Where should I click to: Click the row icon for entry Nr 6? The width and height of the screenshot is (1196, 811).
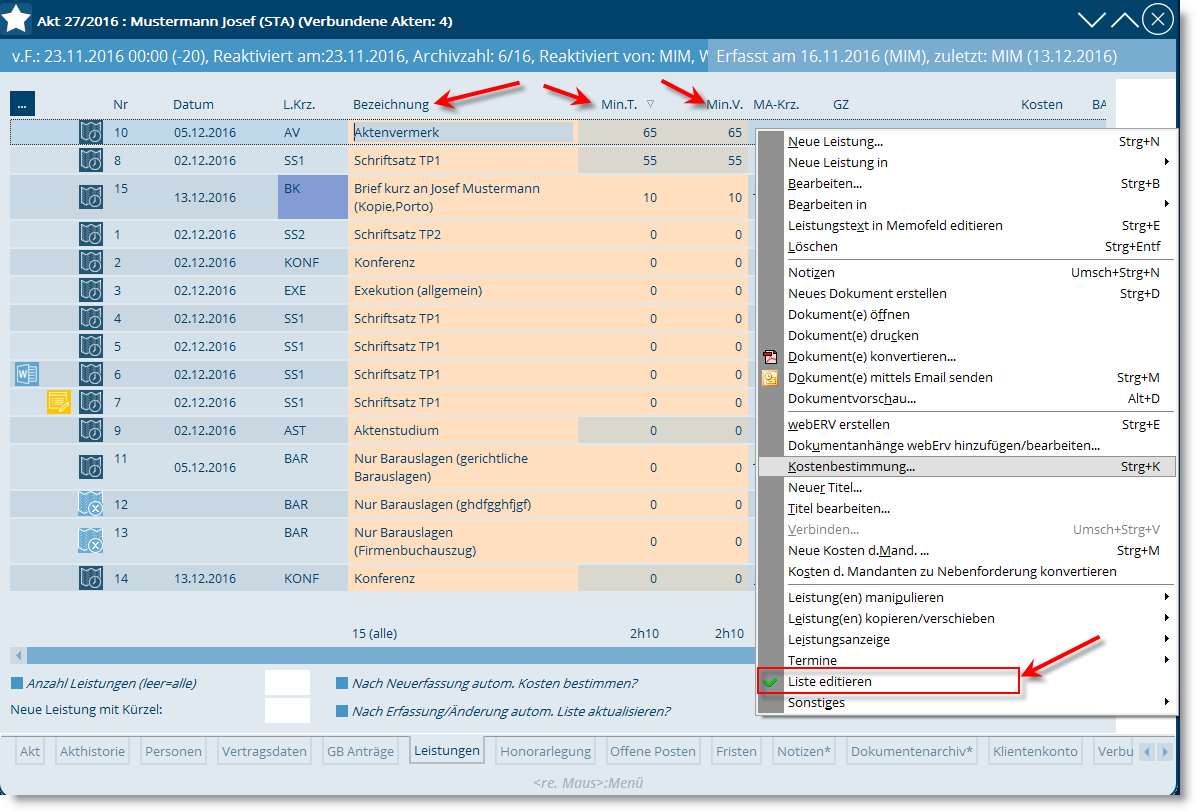[91, 374]
